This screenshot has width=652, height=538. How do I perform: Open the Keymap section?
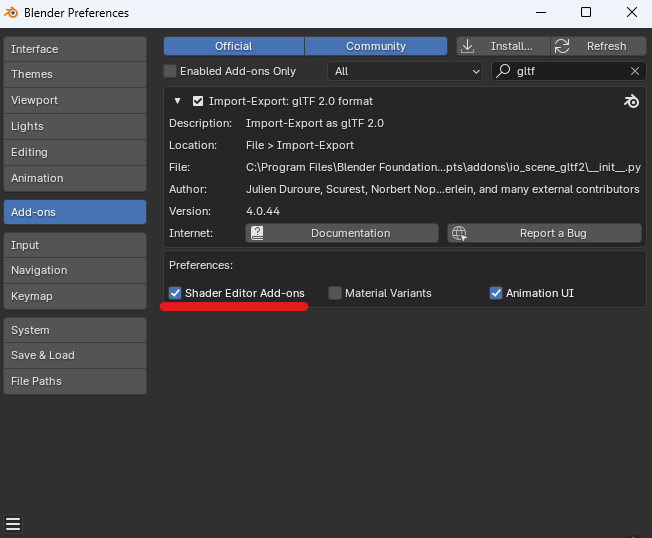click(x=75, y=296)
